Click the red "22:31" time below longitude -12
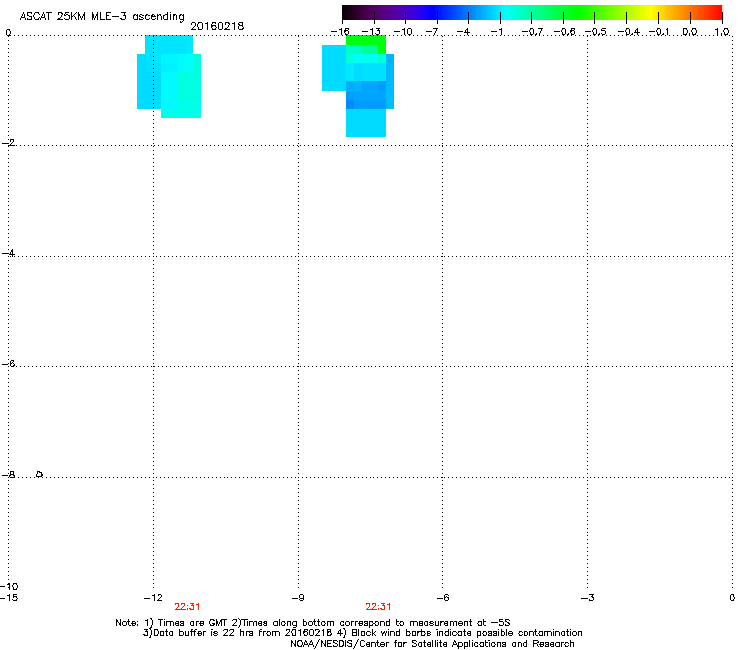740x650 pixels. click(187, 607)
